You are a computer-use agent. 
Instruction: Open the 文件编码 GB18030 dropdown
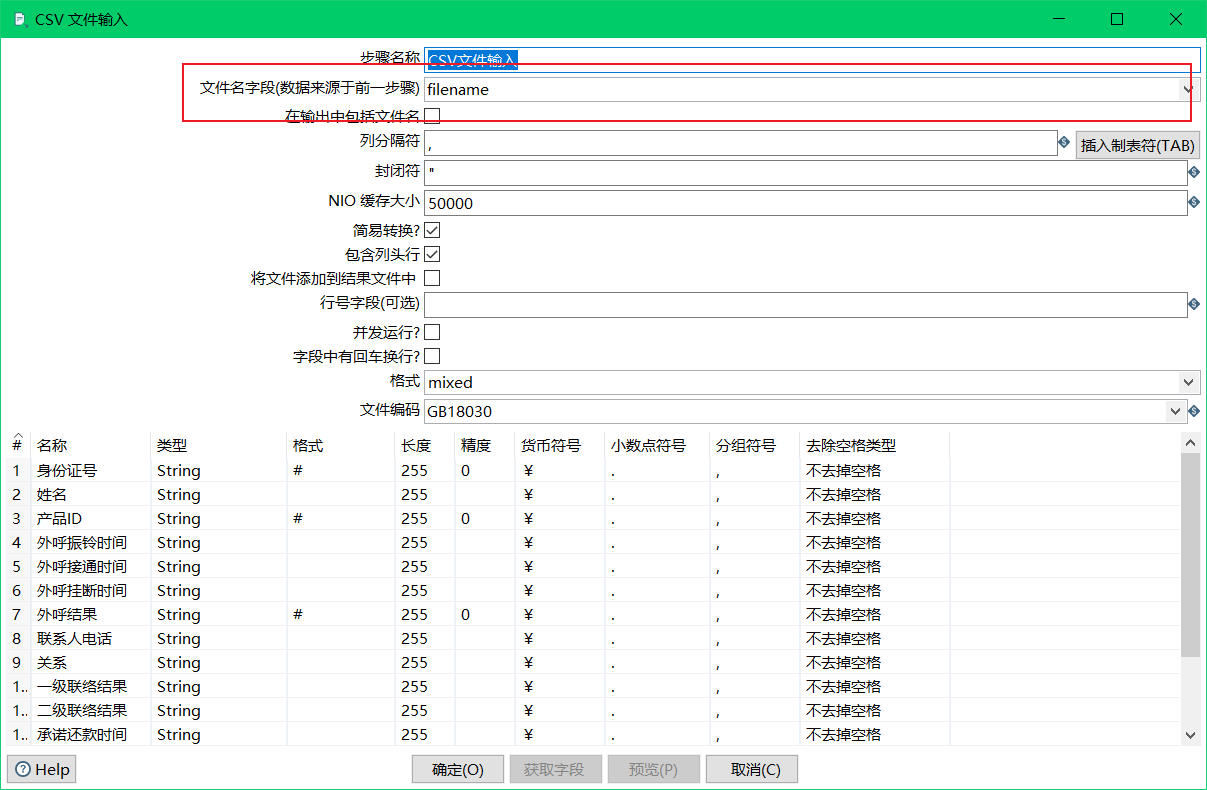click(1175, 411)
